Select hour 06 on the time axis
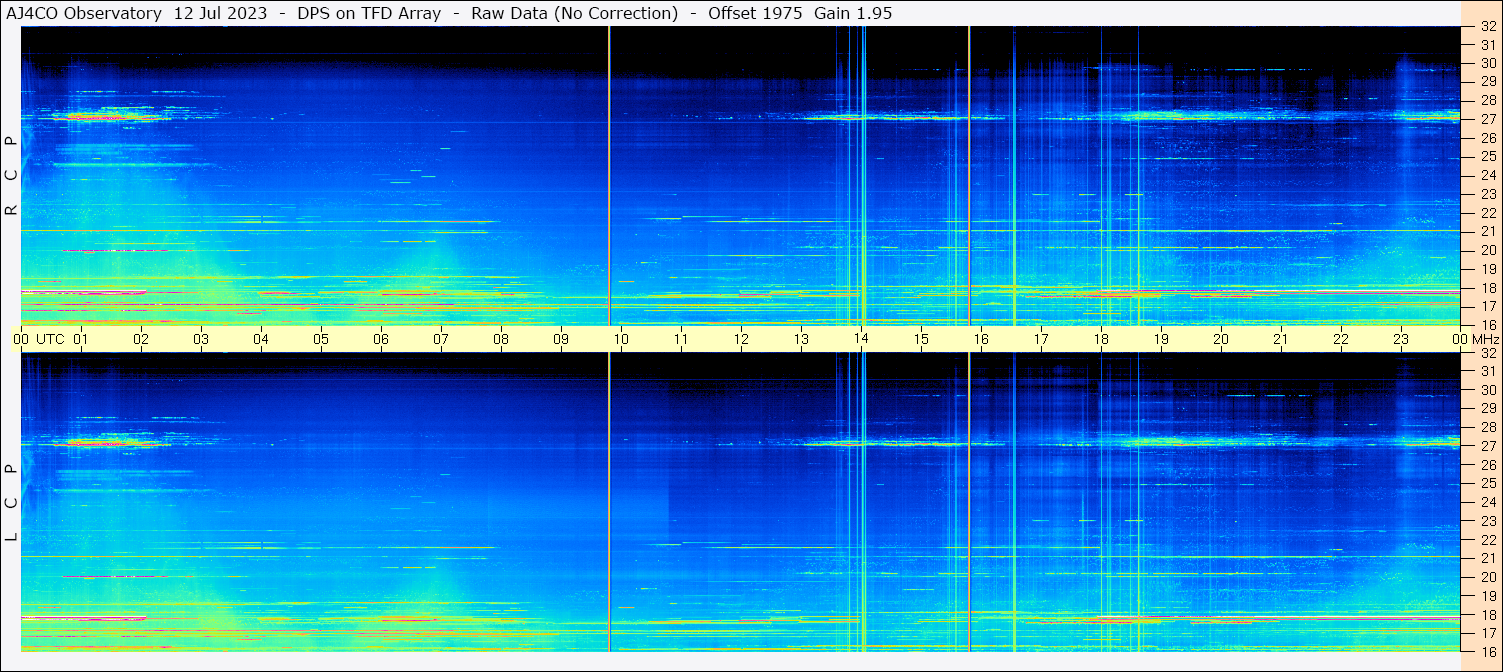The image size is (1503, 672). click(381, 339)
